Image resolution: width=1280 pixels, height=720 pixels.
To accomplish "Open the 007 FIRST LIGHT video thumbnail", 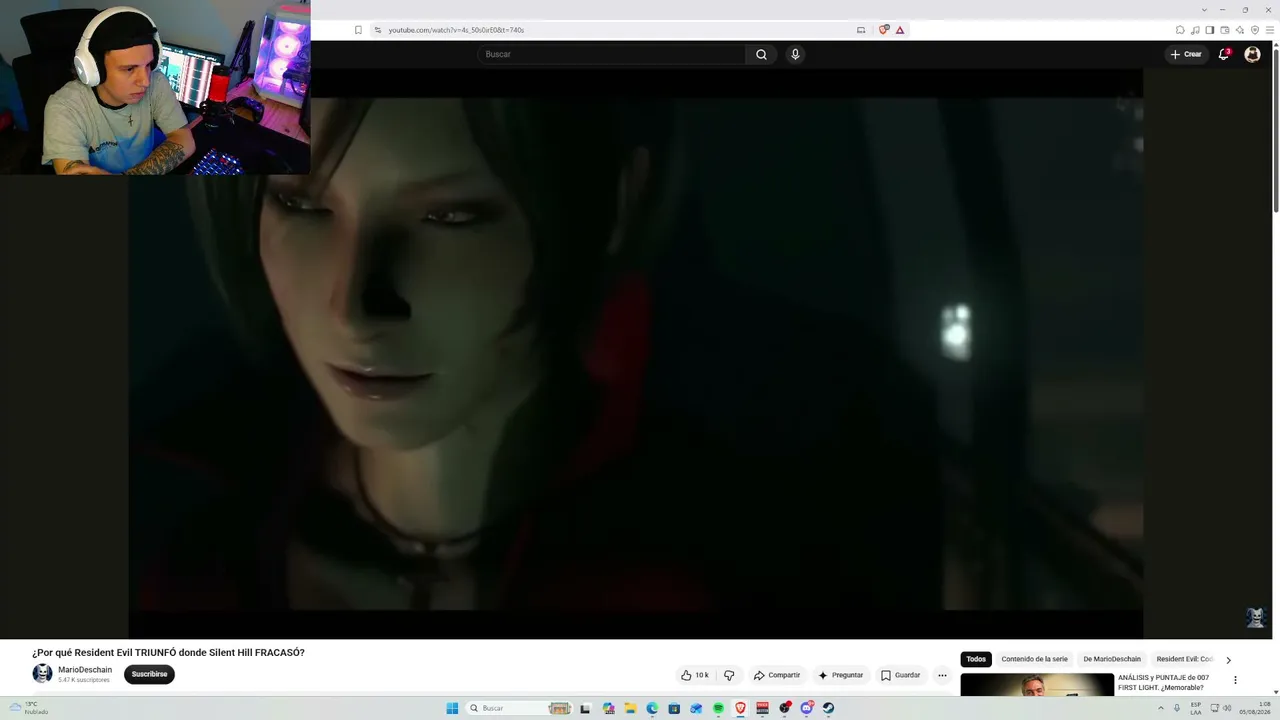I will click(x=1037, y=684).
